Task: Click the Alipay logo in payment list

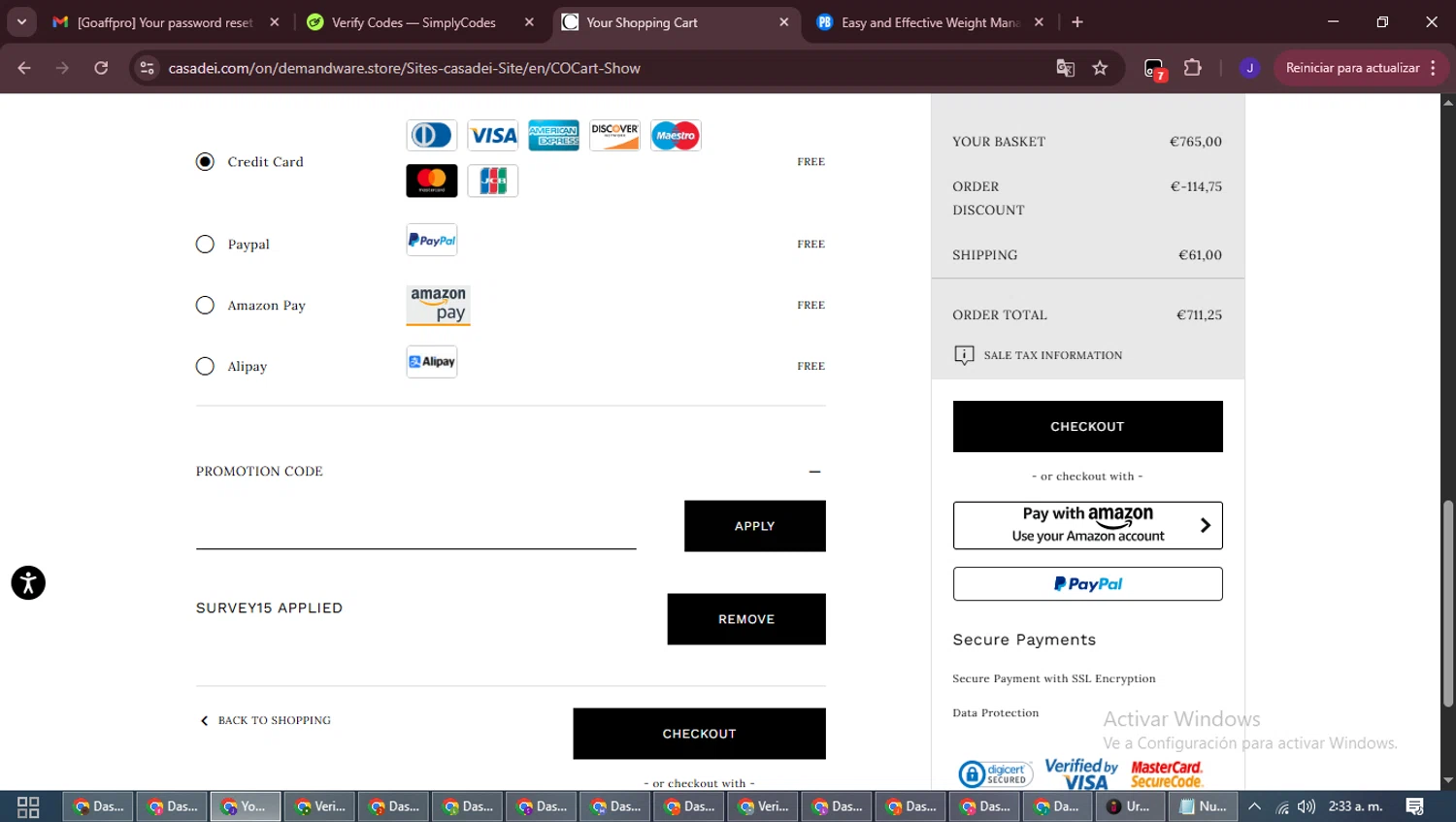Action: (432, 362)
